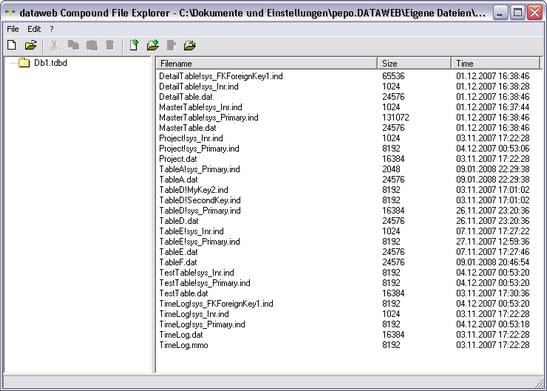Click the Db1.tdbd folder icon in tree
The image size is (547, 391).
(24, 63)
